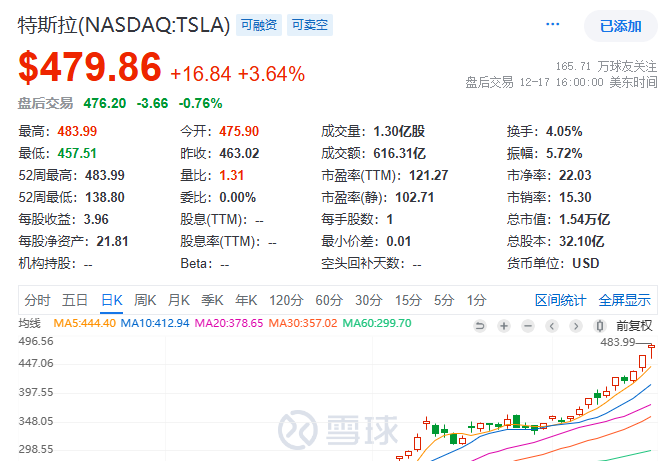Move chart right with the right arrow
671x461 pixels.
576,326
